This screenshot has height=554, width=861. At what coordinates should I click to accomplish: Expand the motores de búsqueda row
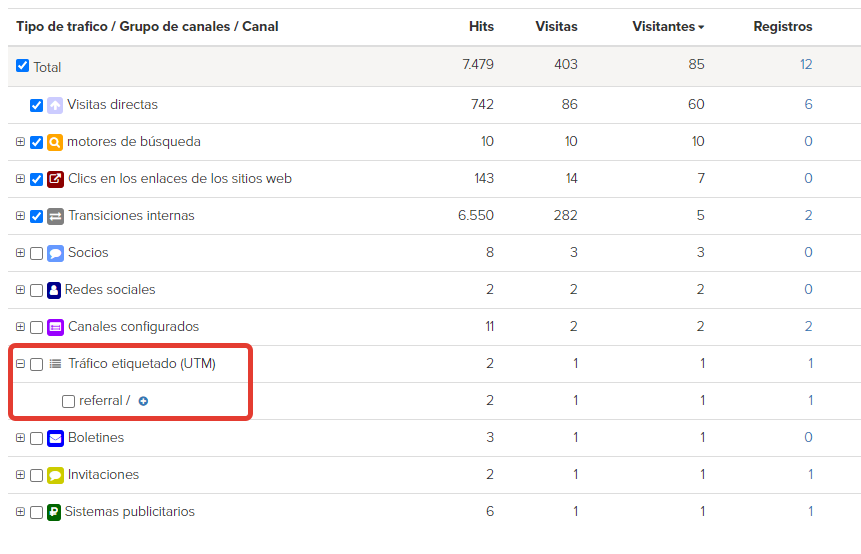[x=20, y=142]
